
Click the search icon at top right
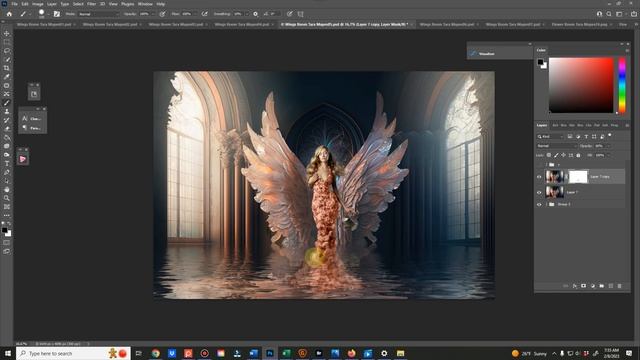[609, 14]
